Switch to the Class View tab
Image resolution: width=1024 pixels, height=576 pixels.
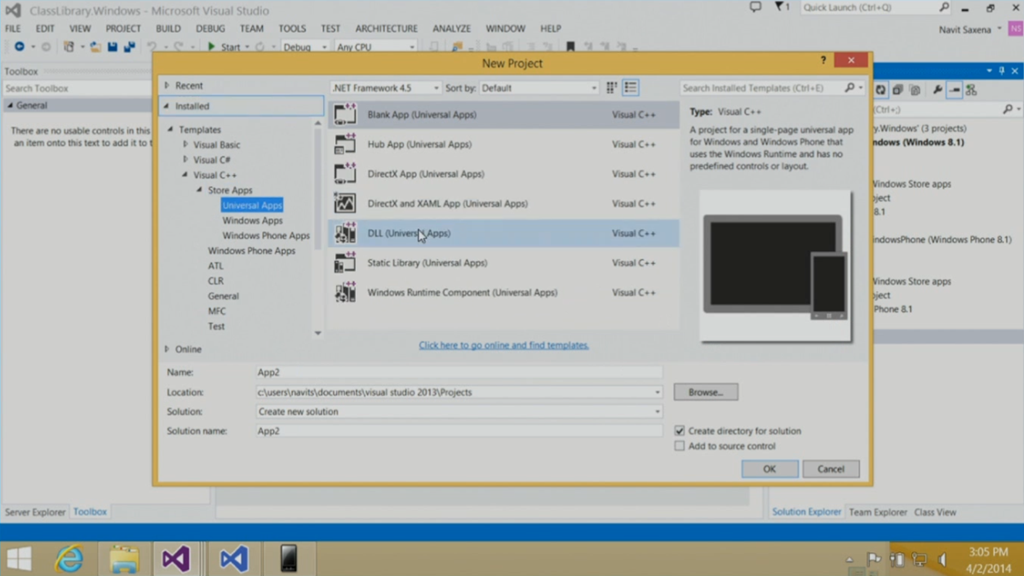click(x=935, y=512)
